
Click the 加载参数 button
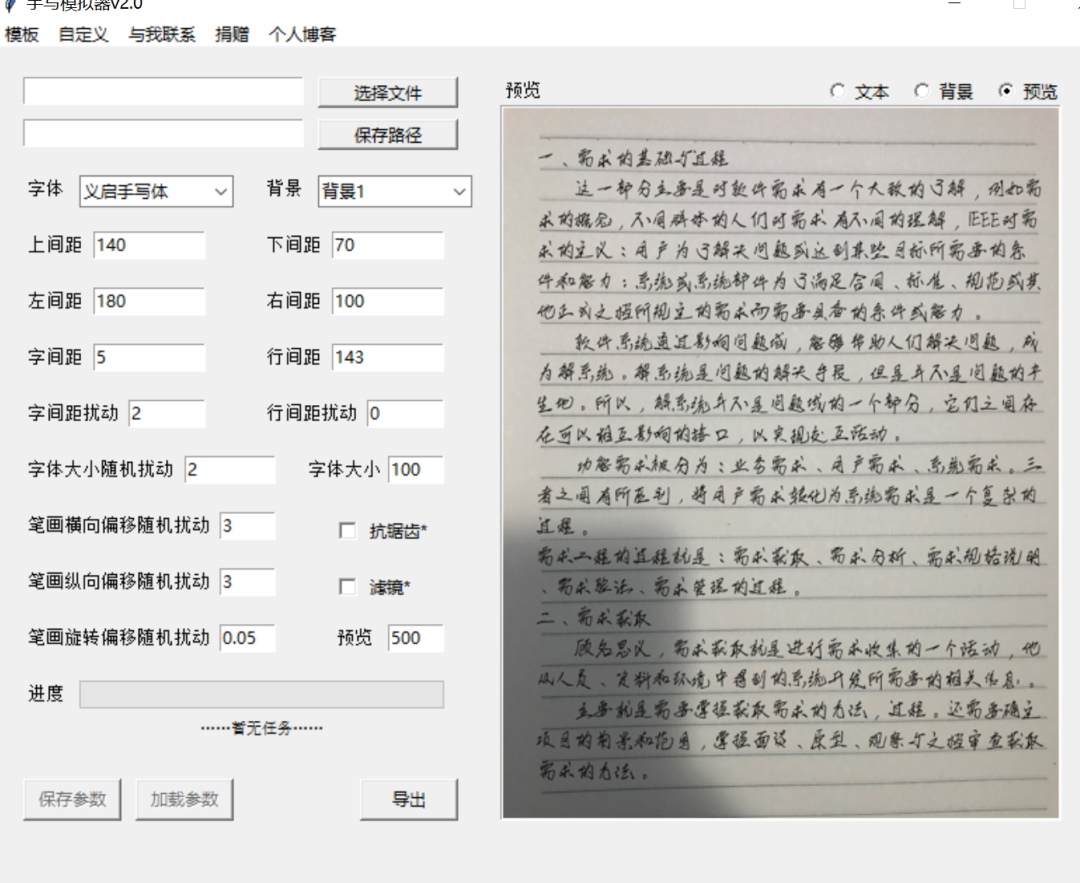(185, 800)
